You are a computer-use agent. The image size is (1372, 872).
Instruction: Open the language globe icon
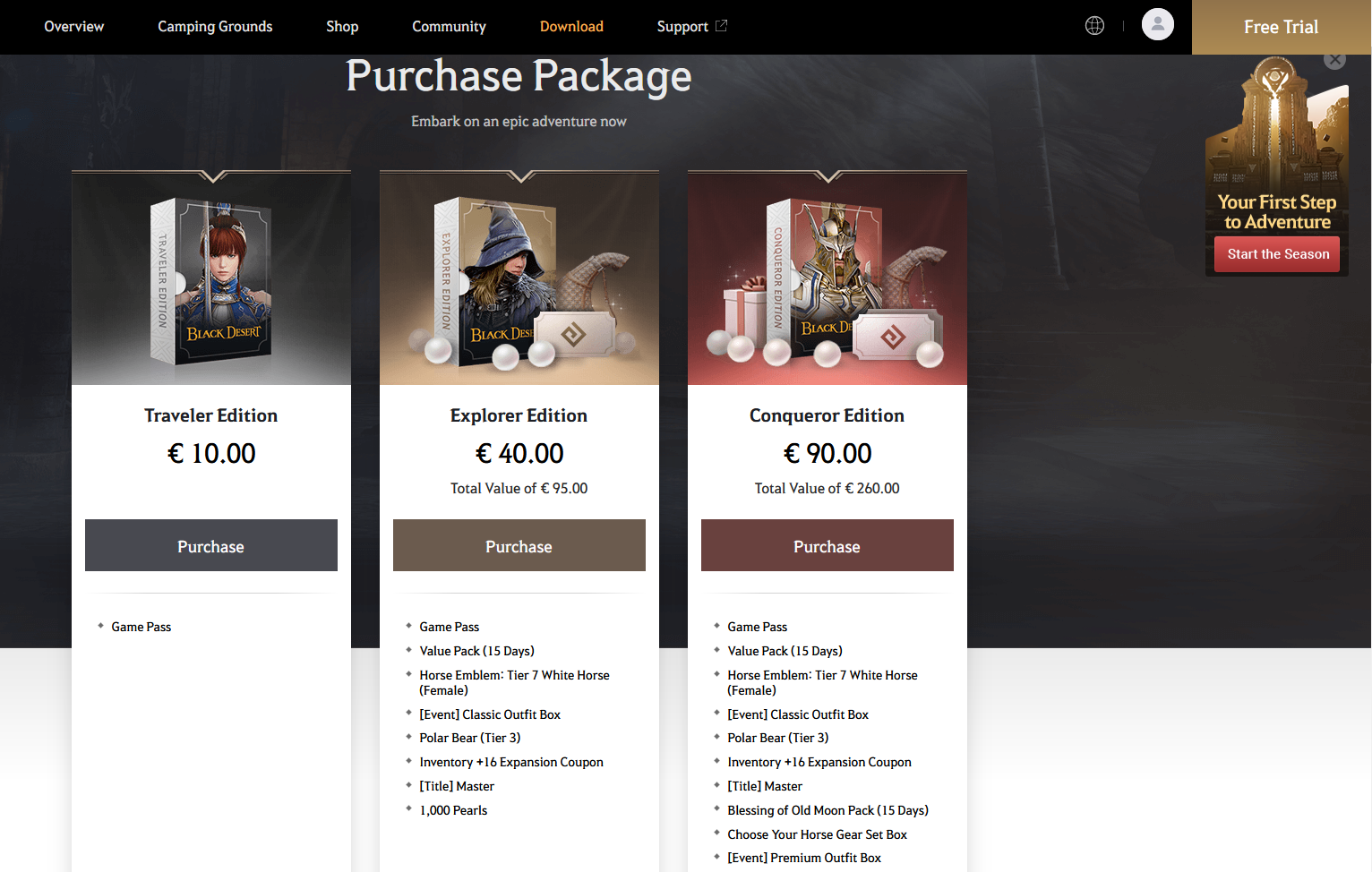point(1094,26)
